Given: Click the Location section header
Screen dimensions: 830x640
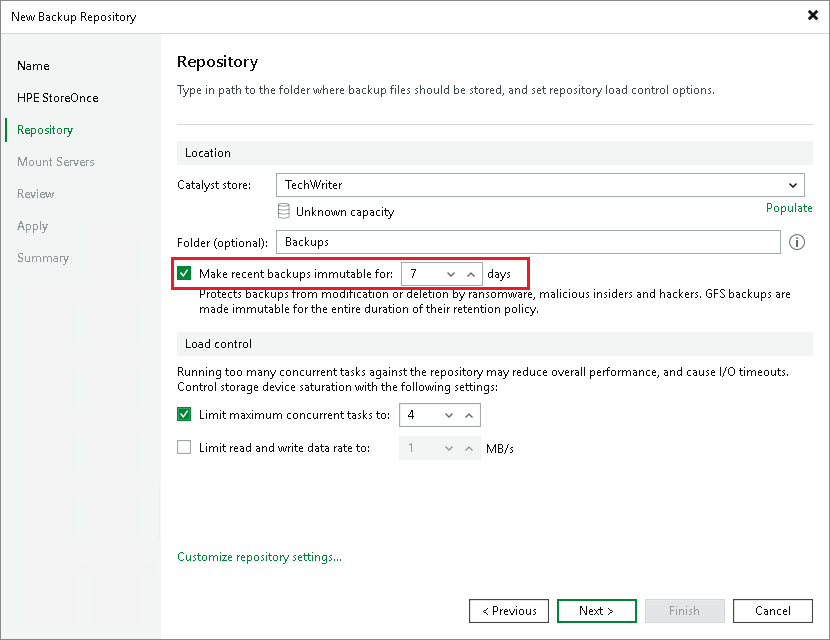Looking at the screenshot, I should 495,153.
